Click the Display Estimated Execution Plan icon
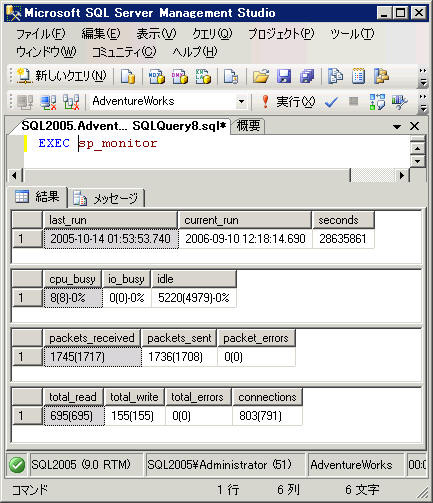The image size is (433, 503). (377, 102)
